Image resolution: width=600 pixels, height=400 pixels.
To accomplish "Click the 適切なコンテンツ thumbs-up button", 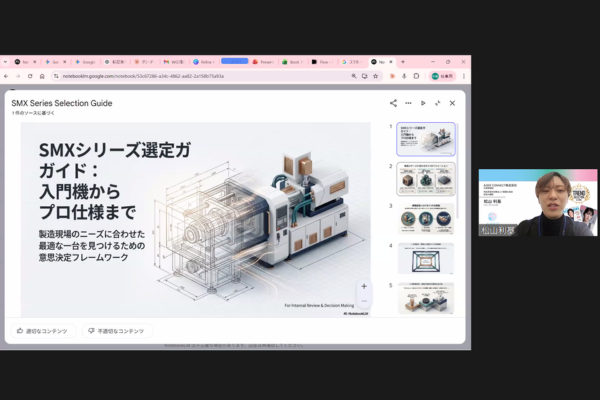I will [x=42, y=330].
